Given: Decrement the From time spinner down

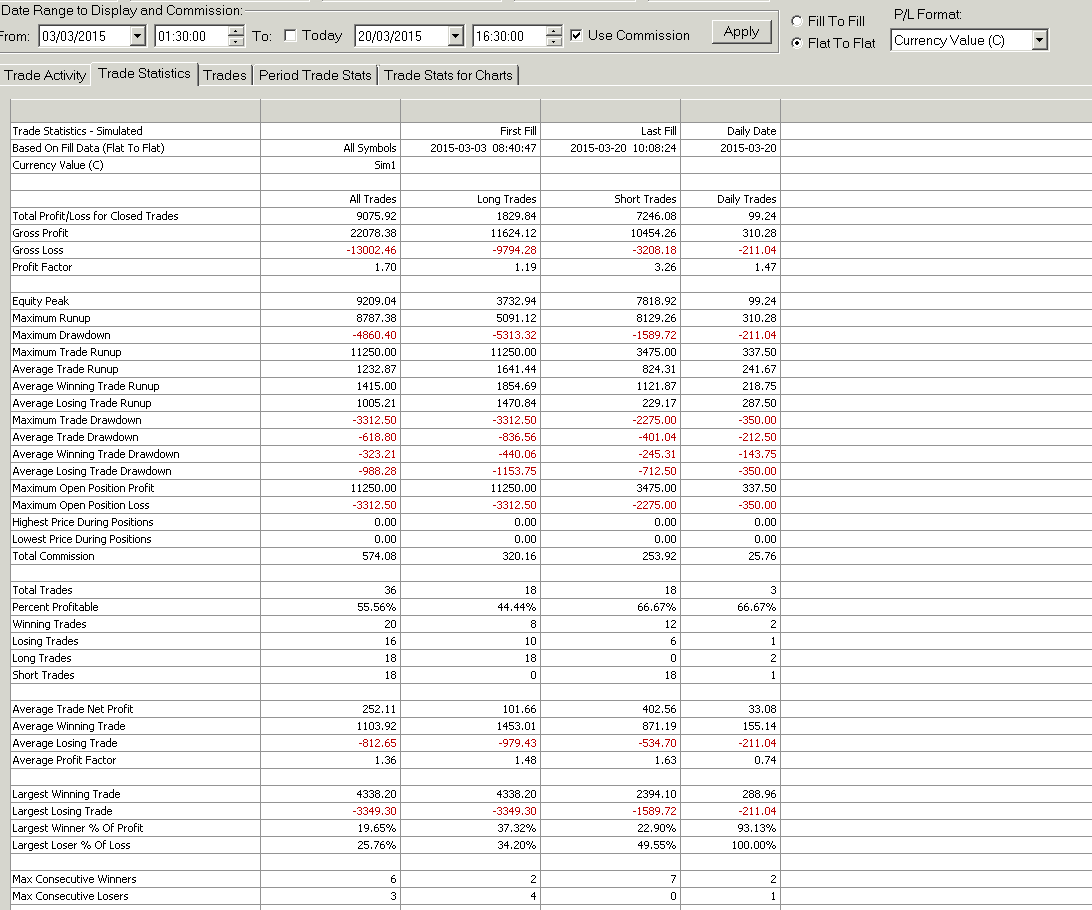Looking at the screenshot, I should (x=236, y=41).
